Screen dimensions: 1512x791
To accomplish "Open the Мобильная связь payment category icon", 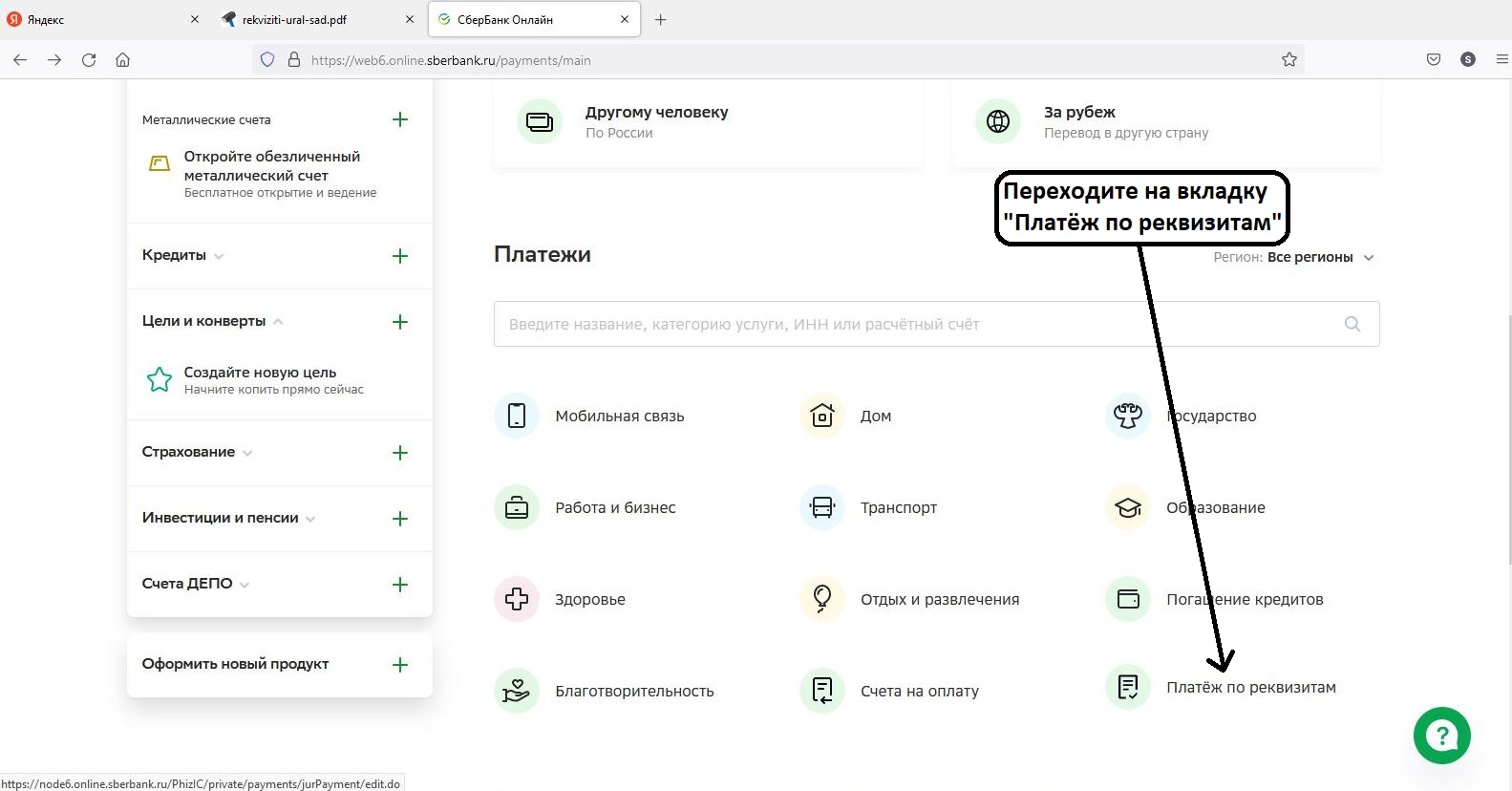I will pyautogui.click(x=517, y=416).
